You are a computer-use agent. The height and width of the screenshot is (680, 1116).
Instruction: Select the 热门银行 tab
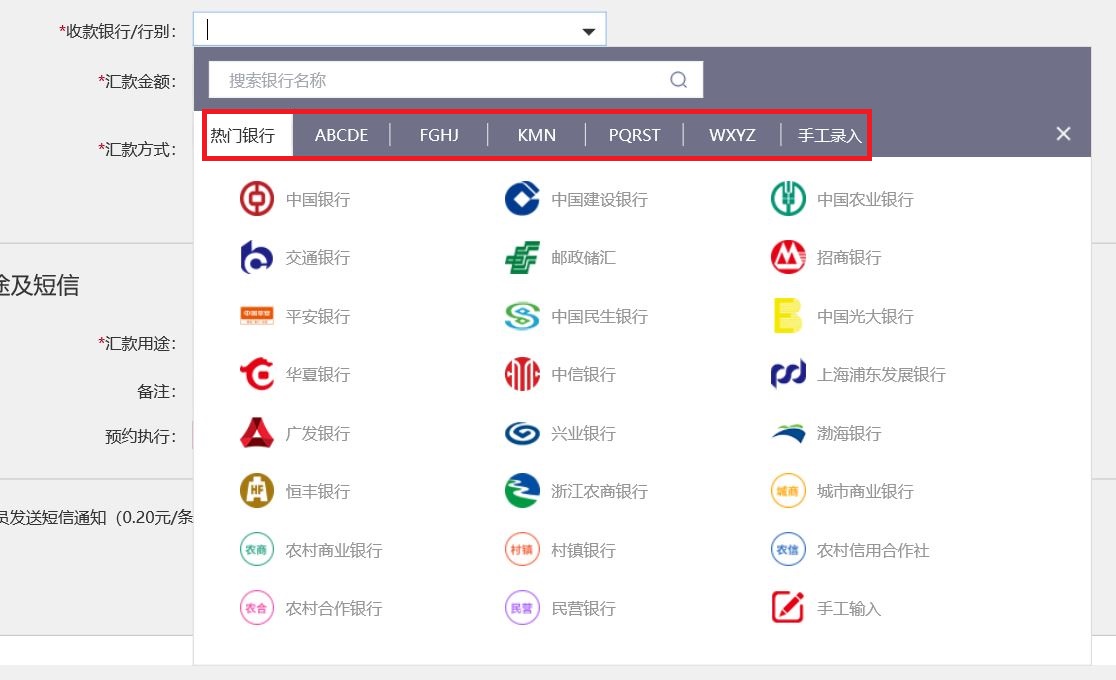(x=243, y=135)
